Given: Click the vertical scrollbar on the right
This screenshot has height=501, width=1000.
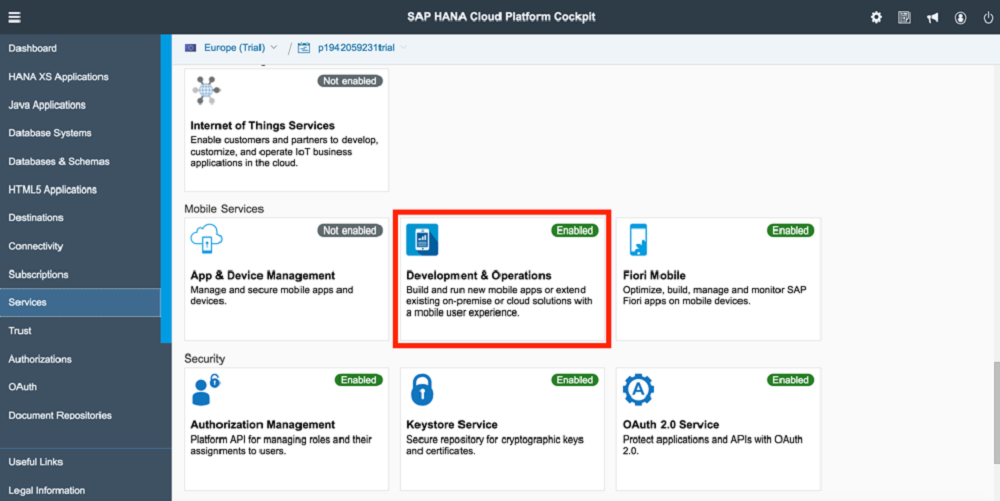Looking at the screenshot, I should (x=996, y=413).
